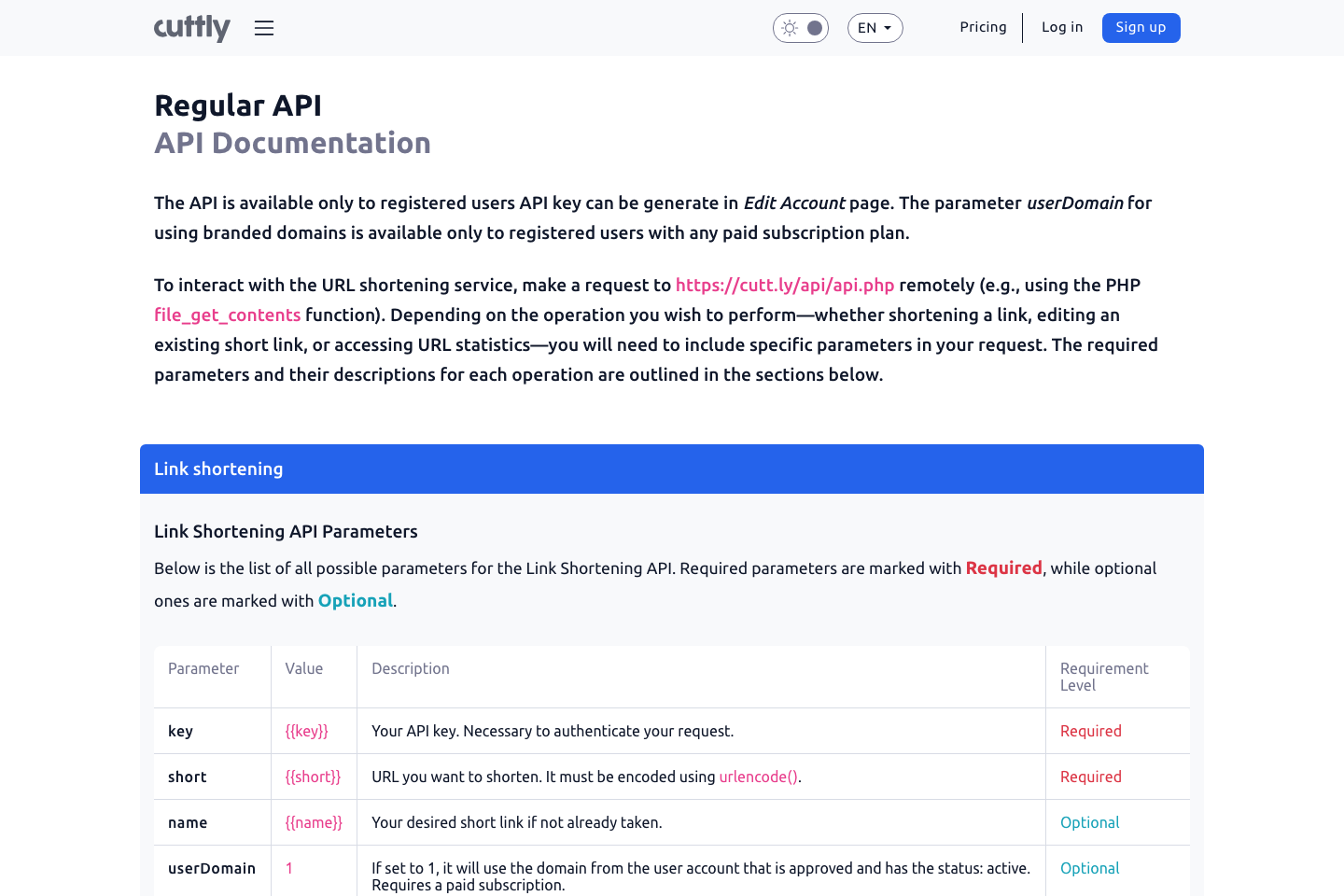Open the file_get_contents documentation link

point(227,315)
